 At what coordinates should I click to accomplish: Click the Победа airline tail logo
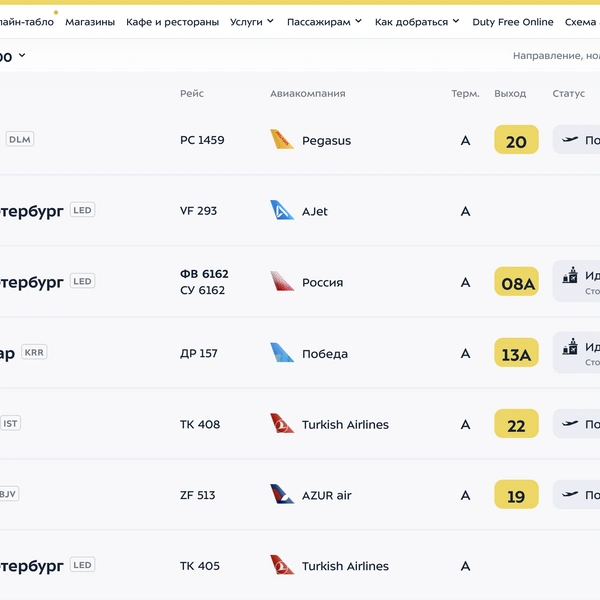pyautogui.click(x=282, y=352)
